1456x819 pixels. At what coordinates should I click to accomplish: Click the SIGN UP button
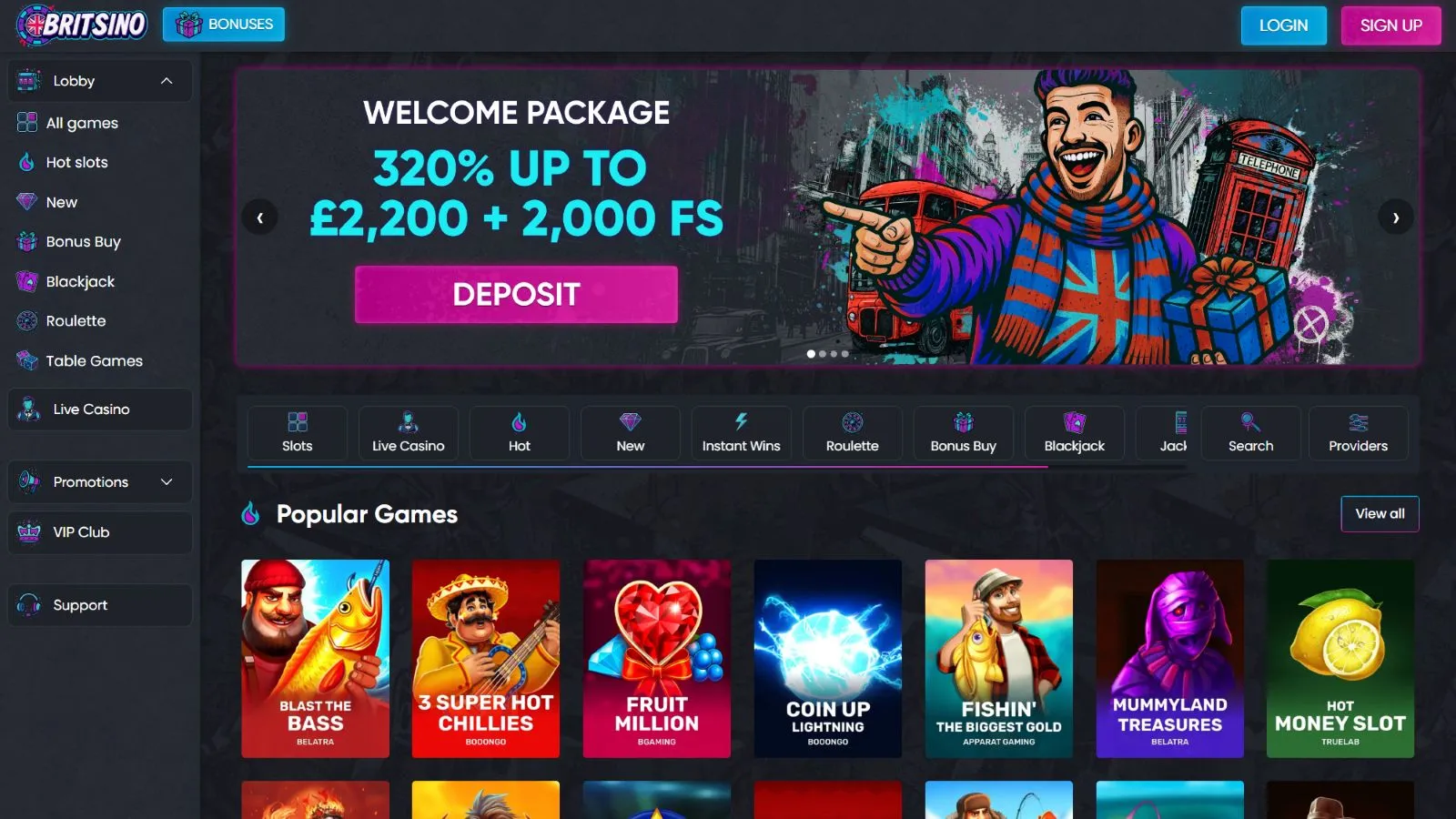[x=1390, y=25]
